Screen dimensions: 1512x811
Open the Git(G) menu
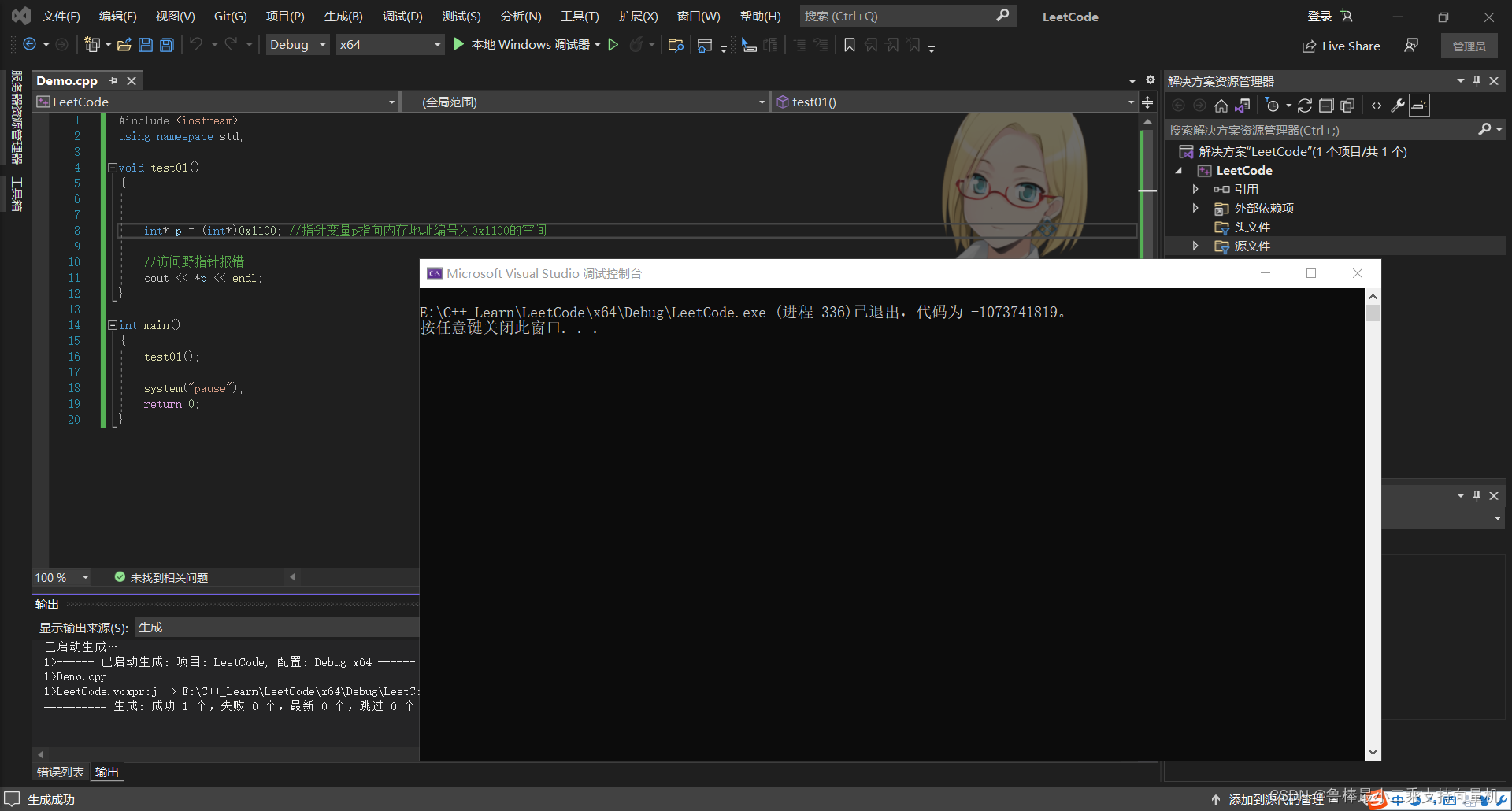pyautogui.click(x=231, y=17)
